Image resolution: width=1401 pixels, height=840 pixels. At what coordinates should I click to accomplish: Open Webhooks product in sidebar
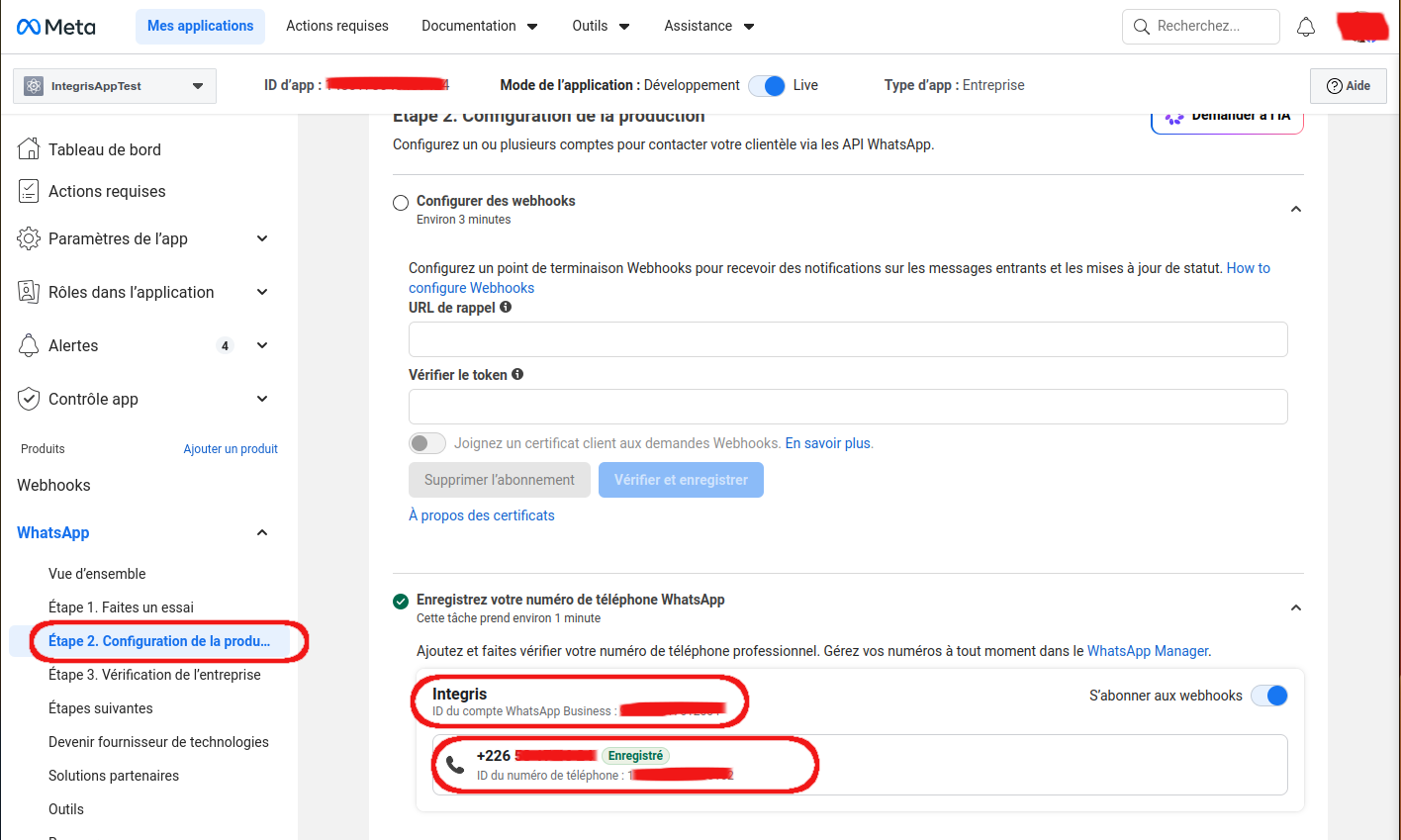coord(53,485)
